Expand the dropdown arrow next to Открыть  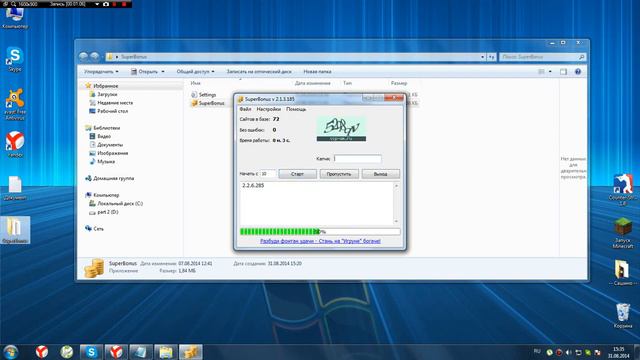(x=163, y=72)
